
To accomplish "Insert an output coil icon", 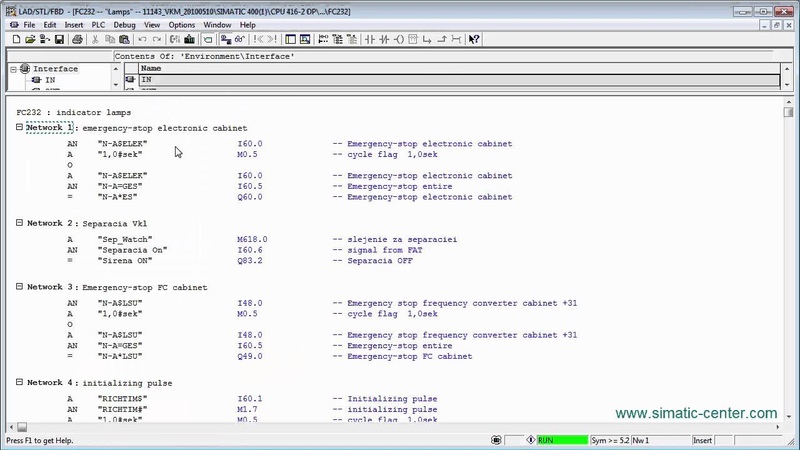I will pos(398,39).
